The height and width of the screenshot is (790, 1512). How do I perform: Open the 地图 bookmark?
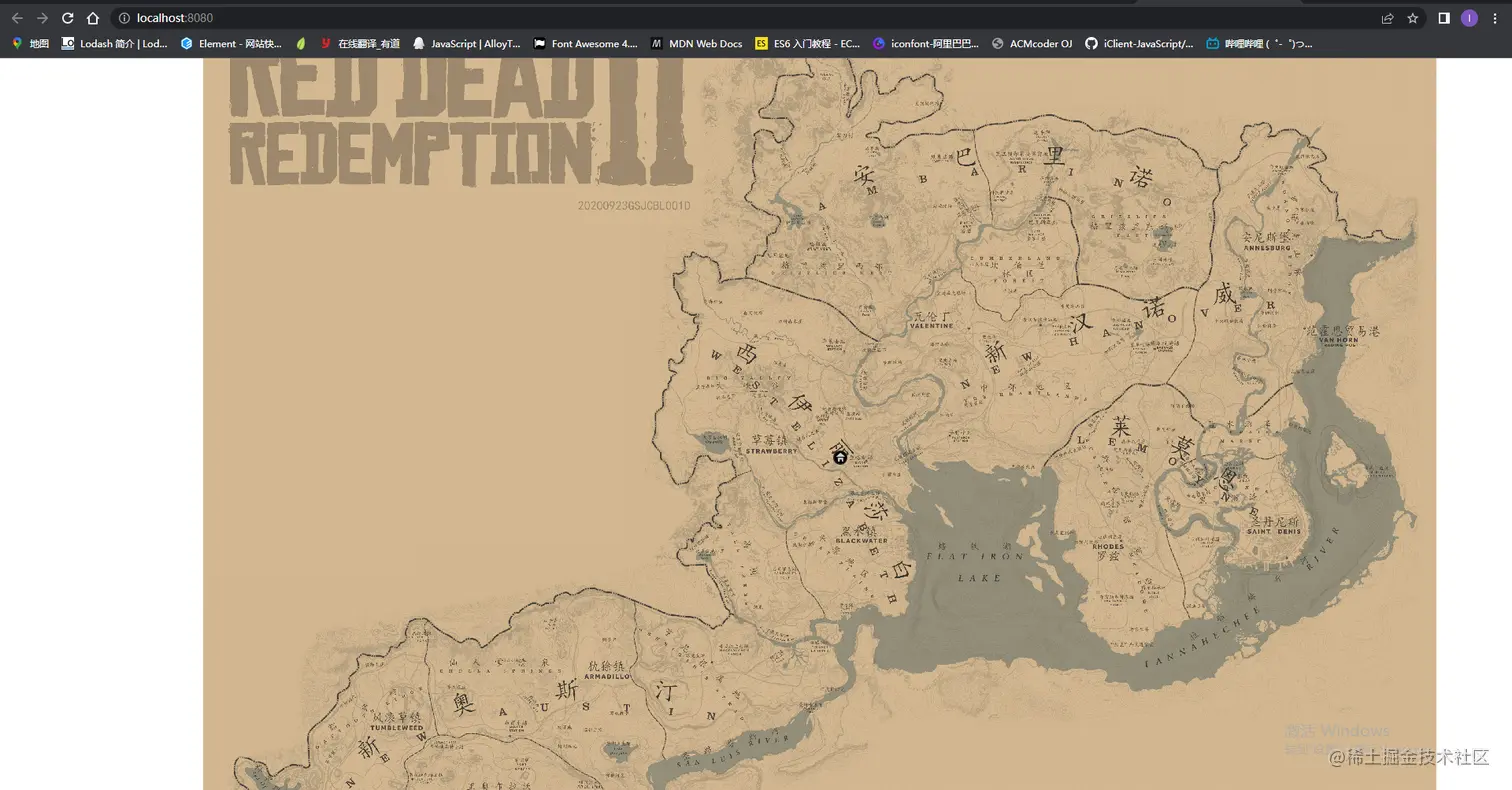coord(30,44)
